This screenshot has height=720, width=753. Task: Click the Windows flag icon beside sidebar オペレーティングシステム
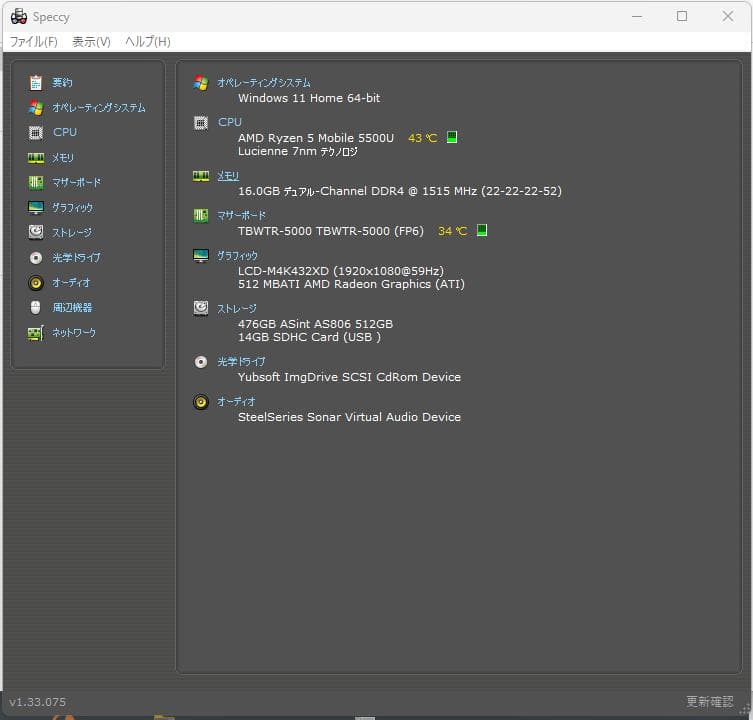[x=36, y=108]
